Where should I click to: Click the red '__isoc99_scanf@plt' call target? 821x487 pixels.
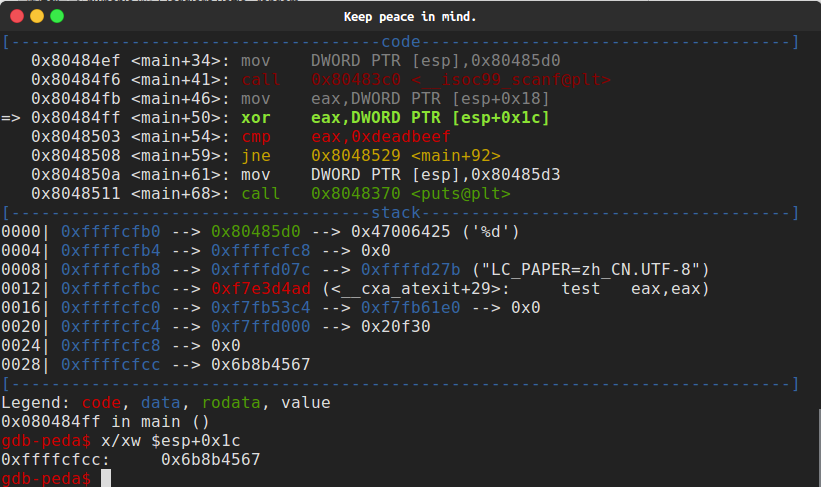coord(511,80)
